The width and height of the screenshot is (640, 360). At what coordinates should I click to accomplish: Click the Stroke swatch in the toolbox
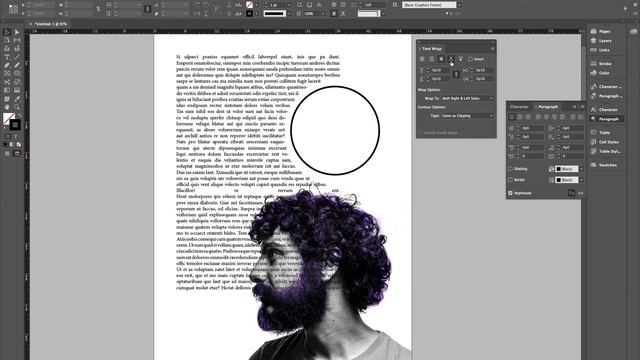click(x=15, y=124)
